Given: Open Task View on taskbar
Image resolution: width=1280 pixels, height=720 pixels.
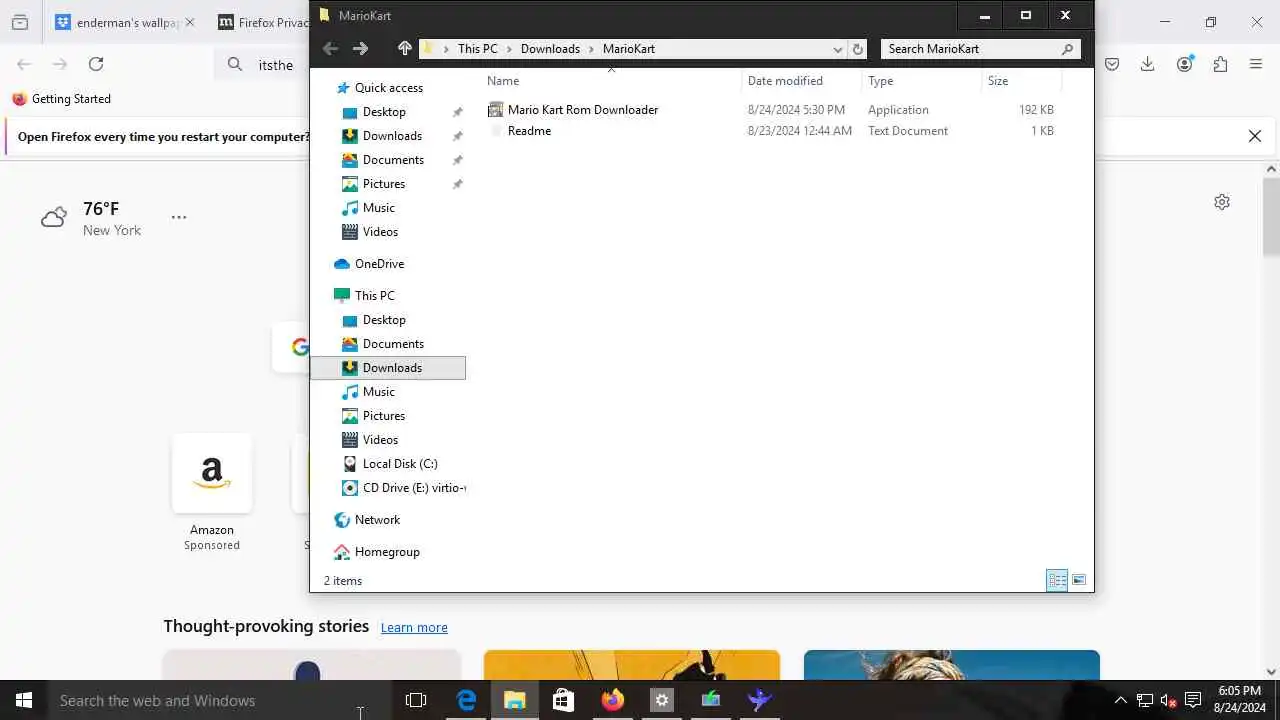Looking at the screenshot, I should pyautogui.click(x=416, y=700).
